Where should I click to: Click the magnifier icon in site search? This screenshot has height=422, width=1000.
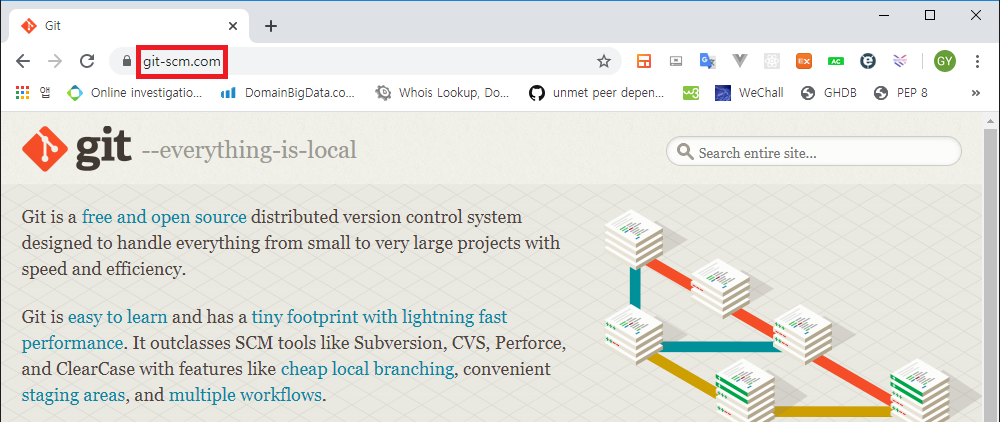[x=685, y=152]
